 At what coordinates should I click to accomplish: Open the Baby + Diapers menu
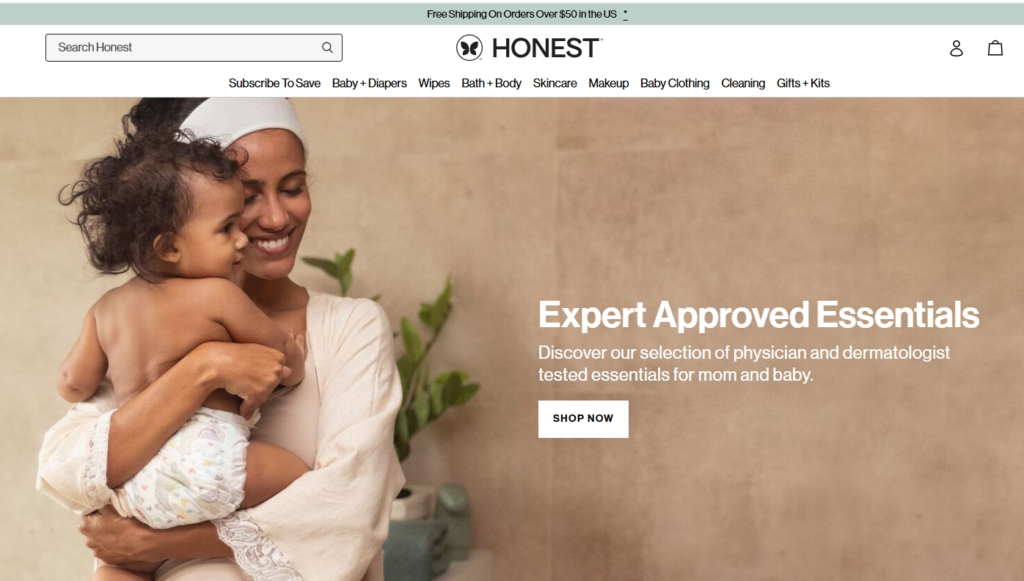point(369,83)
